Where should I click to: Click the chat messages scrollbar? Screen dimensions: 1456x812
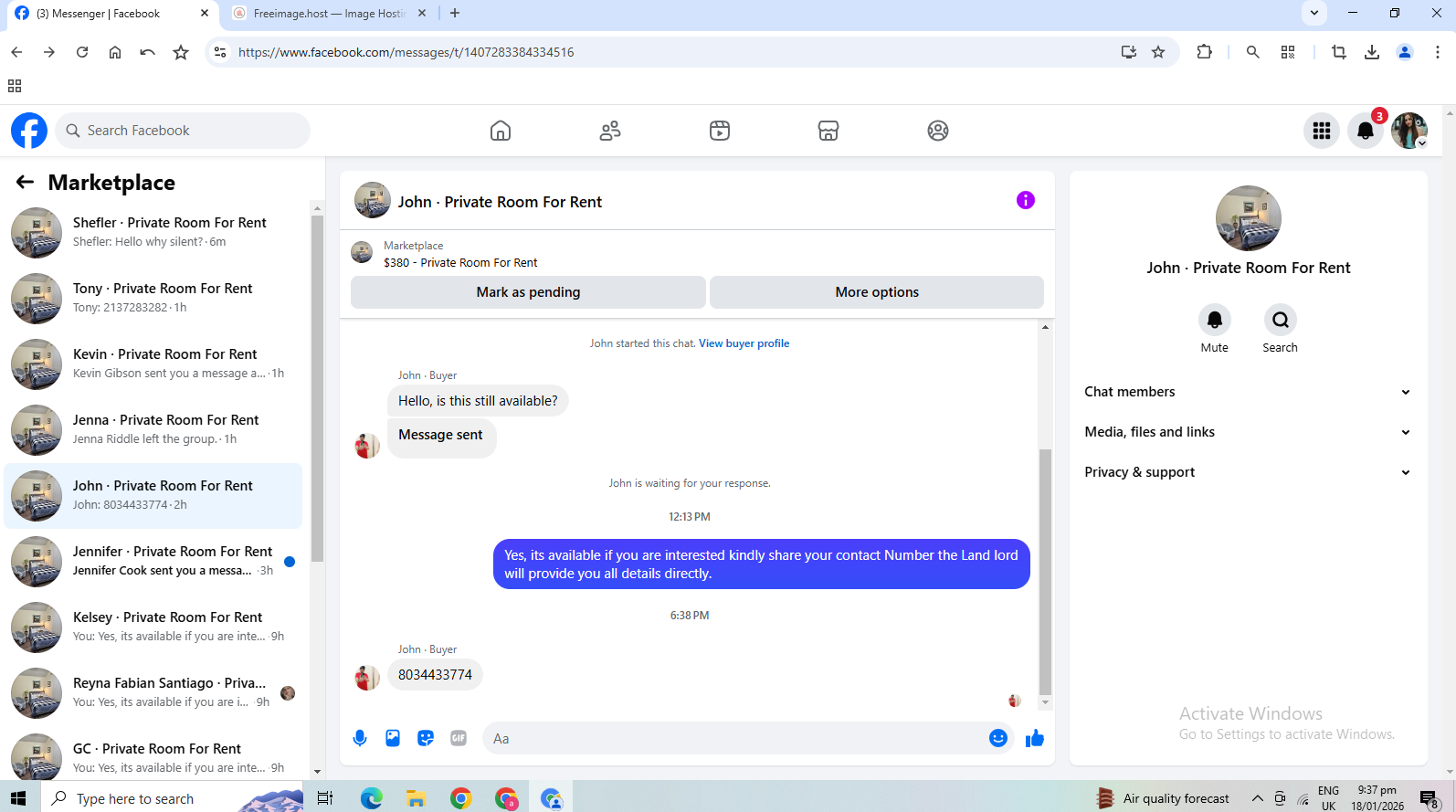click(1045, 572)
